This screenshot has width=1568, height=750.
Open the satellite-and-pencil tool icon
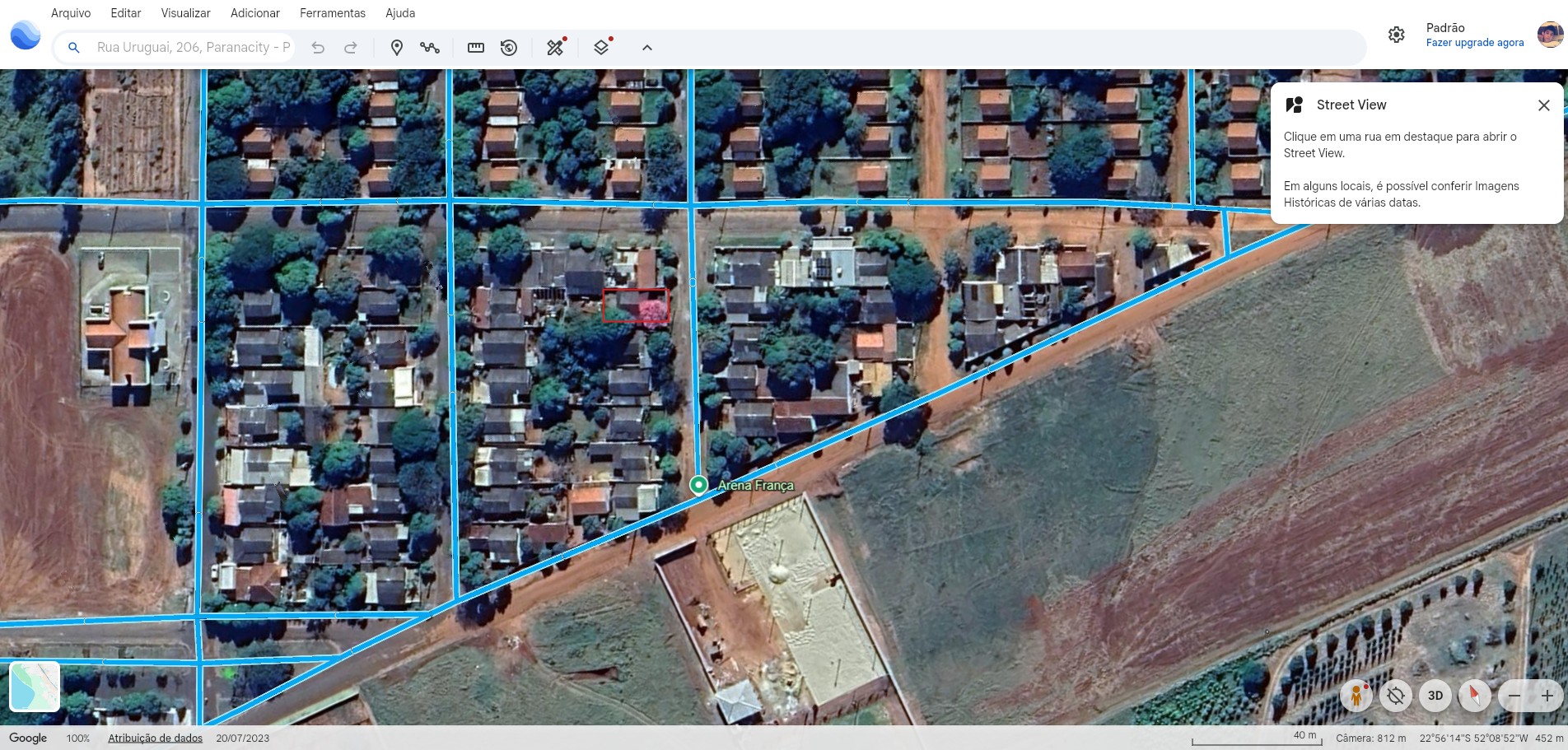click(557, 47)
